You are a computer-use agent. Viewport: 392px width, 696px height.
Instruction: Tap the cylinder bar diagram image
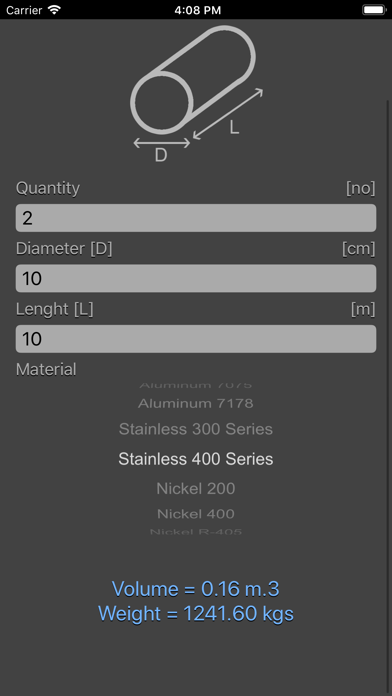coord(197,94)
